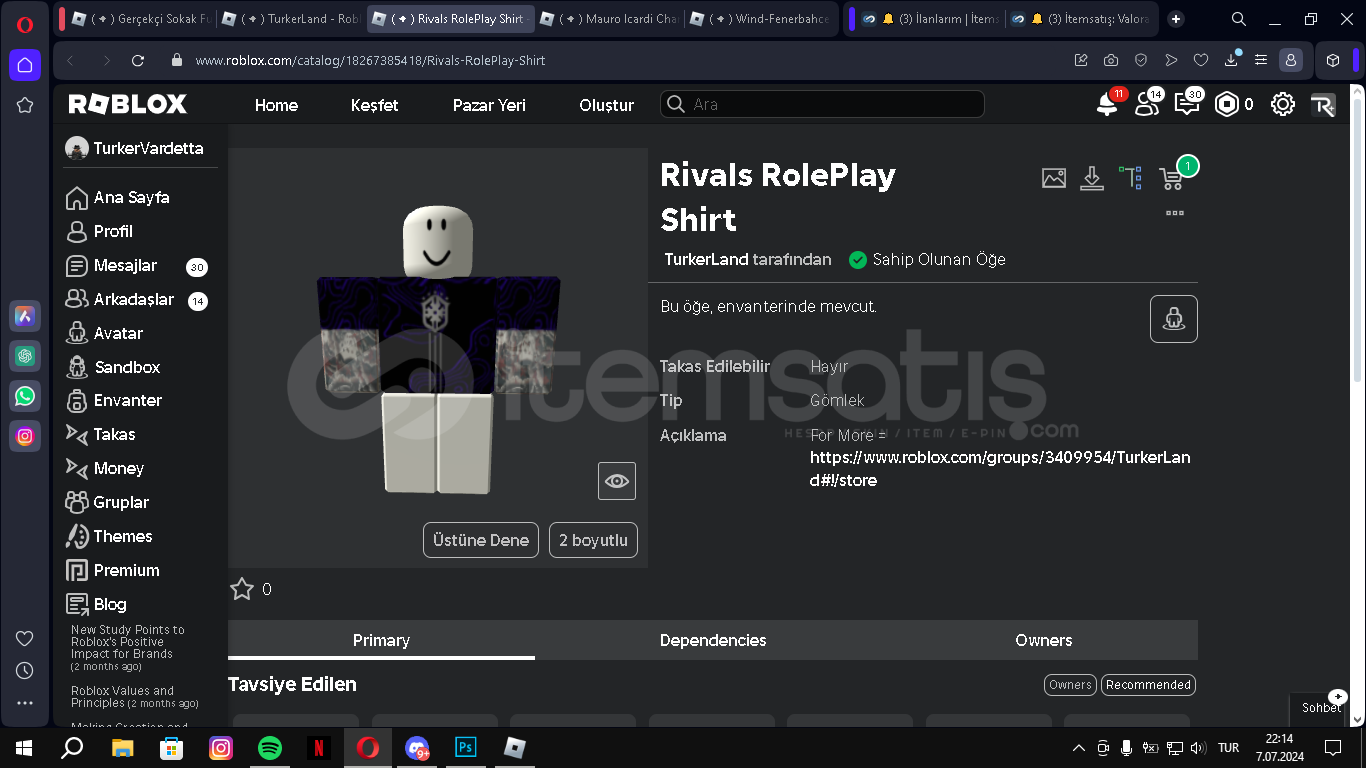The width and height of the screenshot is (1366, 768).
Task: Open Roblox settings gear
Action: pos(1283,104)
